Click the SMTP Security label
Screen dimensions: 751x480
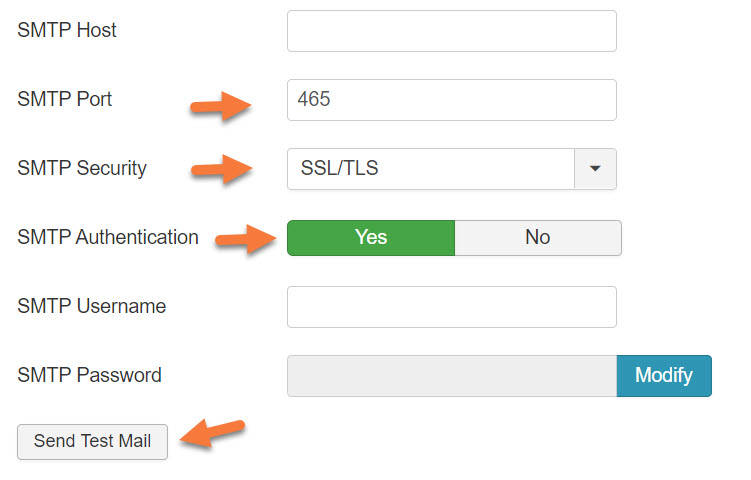pos(82,169)
